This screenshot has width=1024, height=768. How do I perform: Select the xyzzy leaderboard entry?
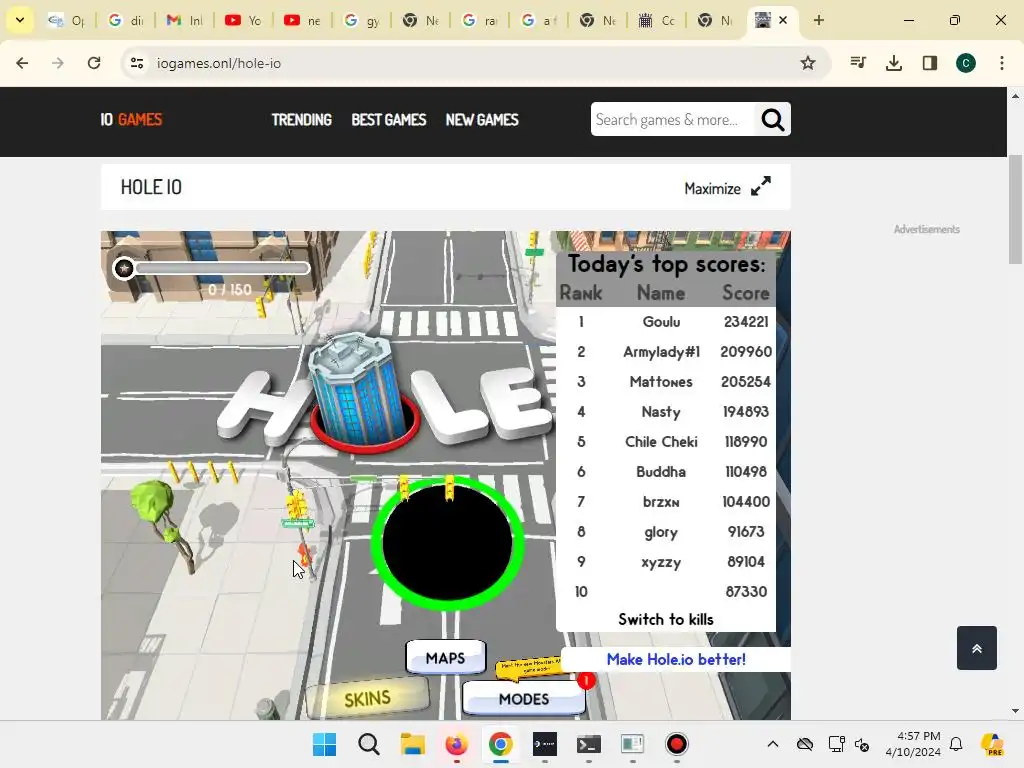coord(665,562)
